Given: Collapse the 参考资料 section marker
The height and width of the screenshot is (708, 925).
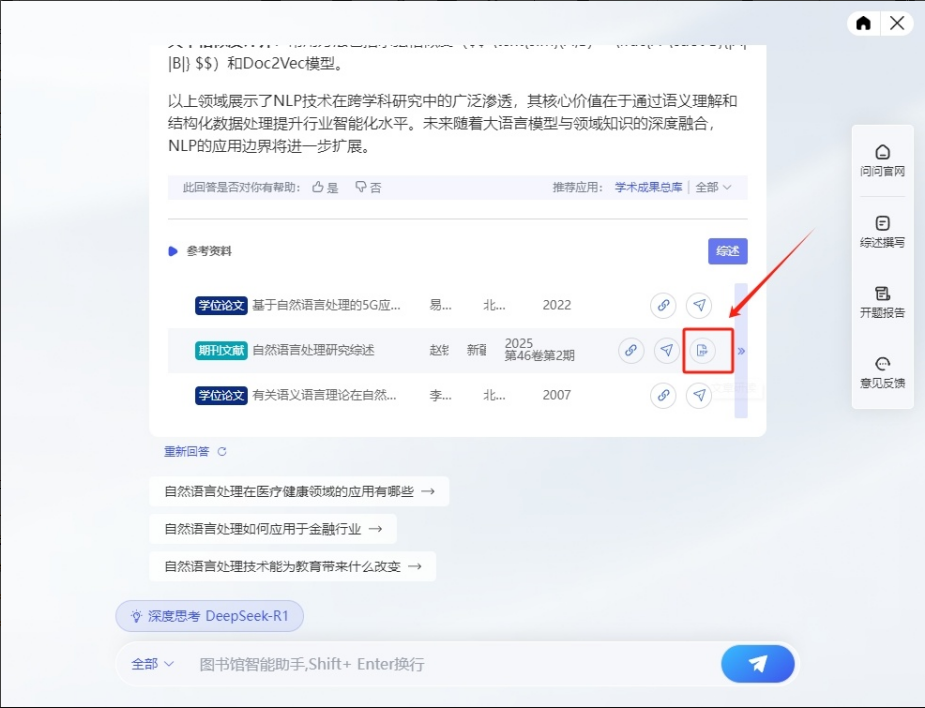Looking at the screenshot, I should (173, 251).
